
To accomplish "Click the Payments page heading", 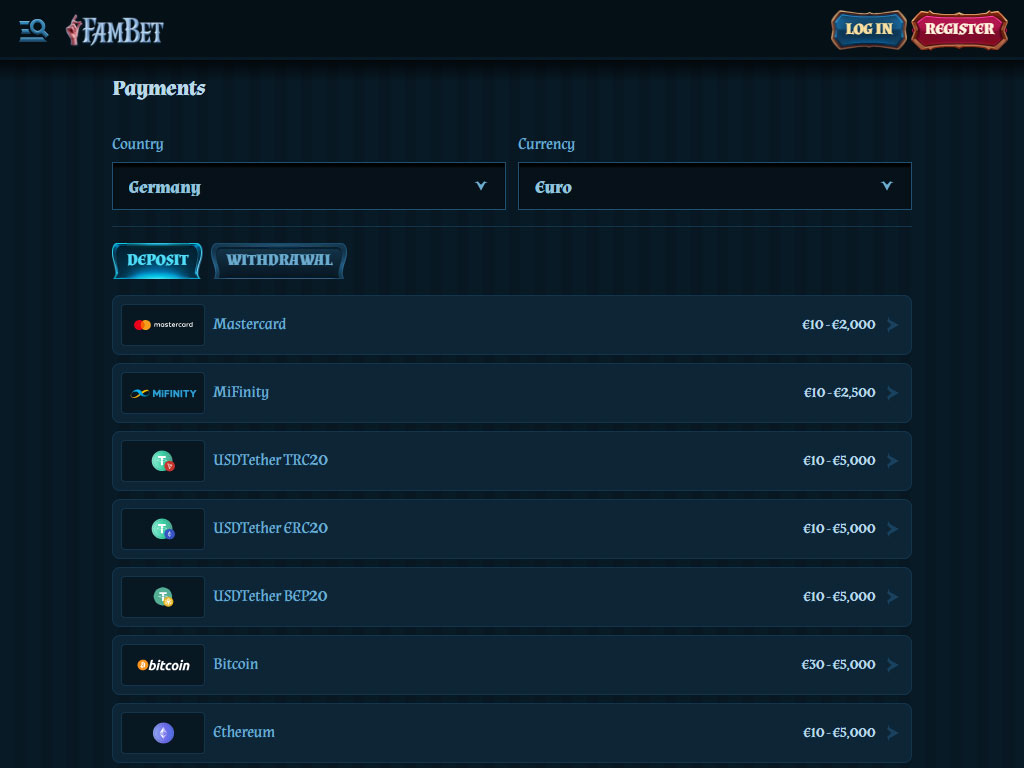I will tap(159, 89).
